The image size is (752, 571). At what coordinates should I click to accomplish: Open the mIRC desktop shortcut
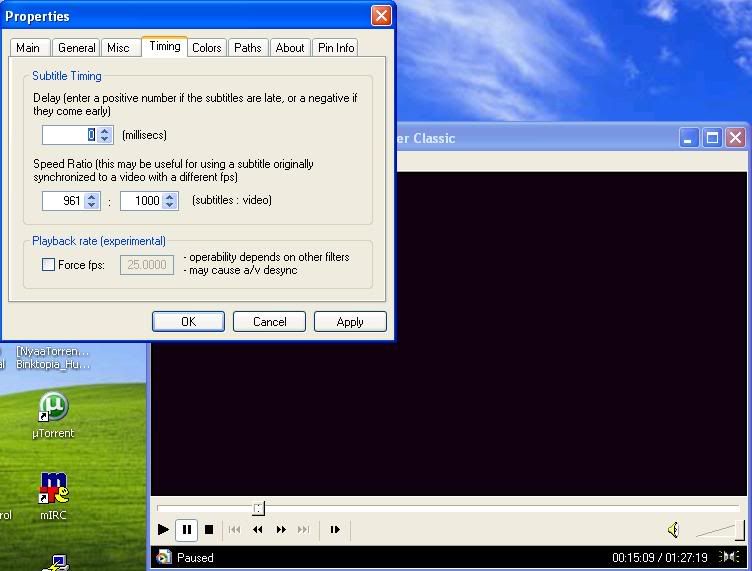coord(53,489)
